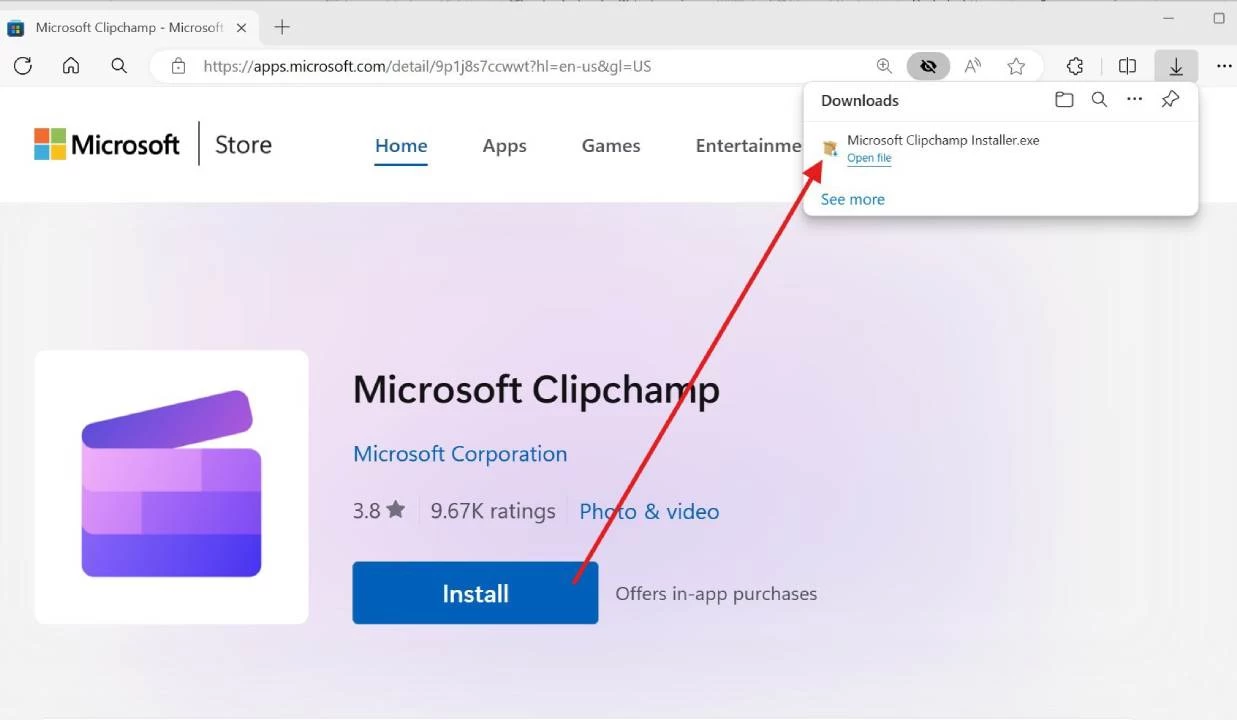
Task: Add page to favorites with star icon
Action: pos(1016,66)
